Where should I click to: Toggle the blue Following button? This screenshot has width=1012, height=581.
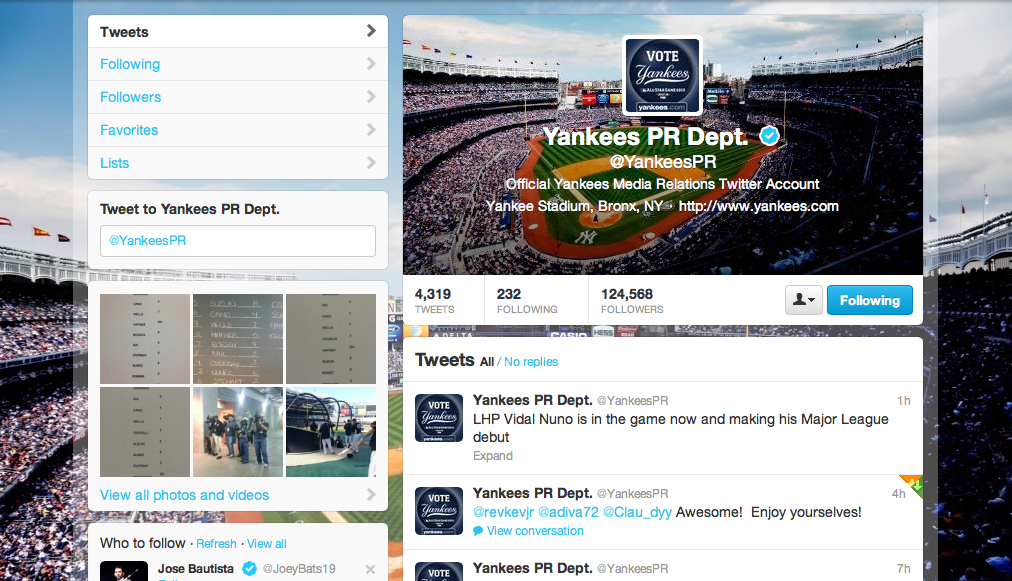pos(869,300)
